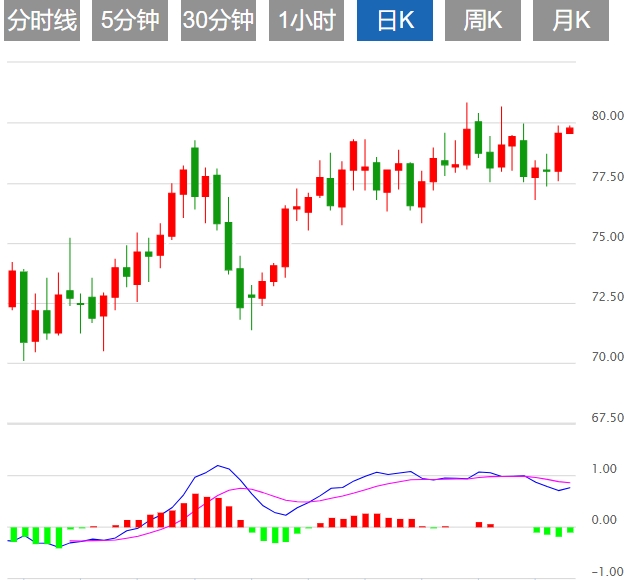This screenshot has width=631, height=580.
Task: Click the leftmost candlestick on the price chart
Action: pos(12,287)
